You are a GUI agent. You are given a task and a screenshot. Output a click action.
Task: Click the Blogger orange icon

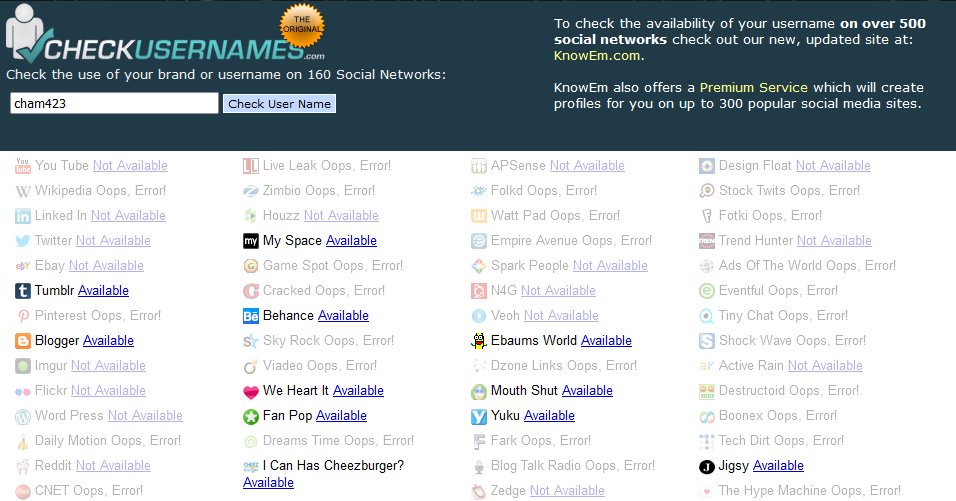click(x=23, y=341)
